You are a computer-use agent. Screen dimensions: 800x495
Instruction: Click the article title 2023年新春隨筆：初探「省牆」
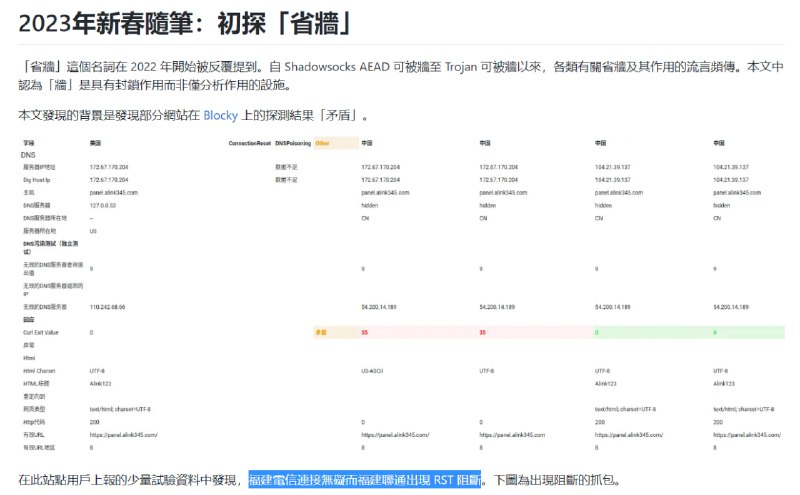[x=185, y=23]
